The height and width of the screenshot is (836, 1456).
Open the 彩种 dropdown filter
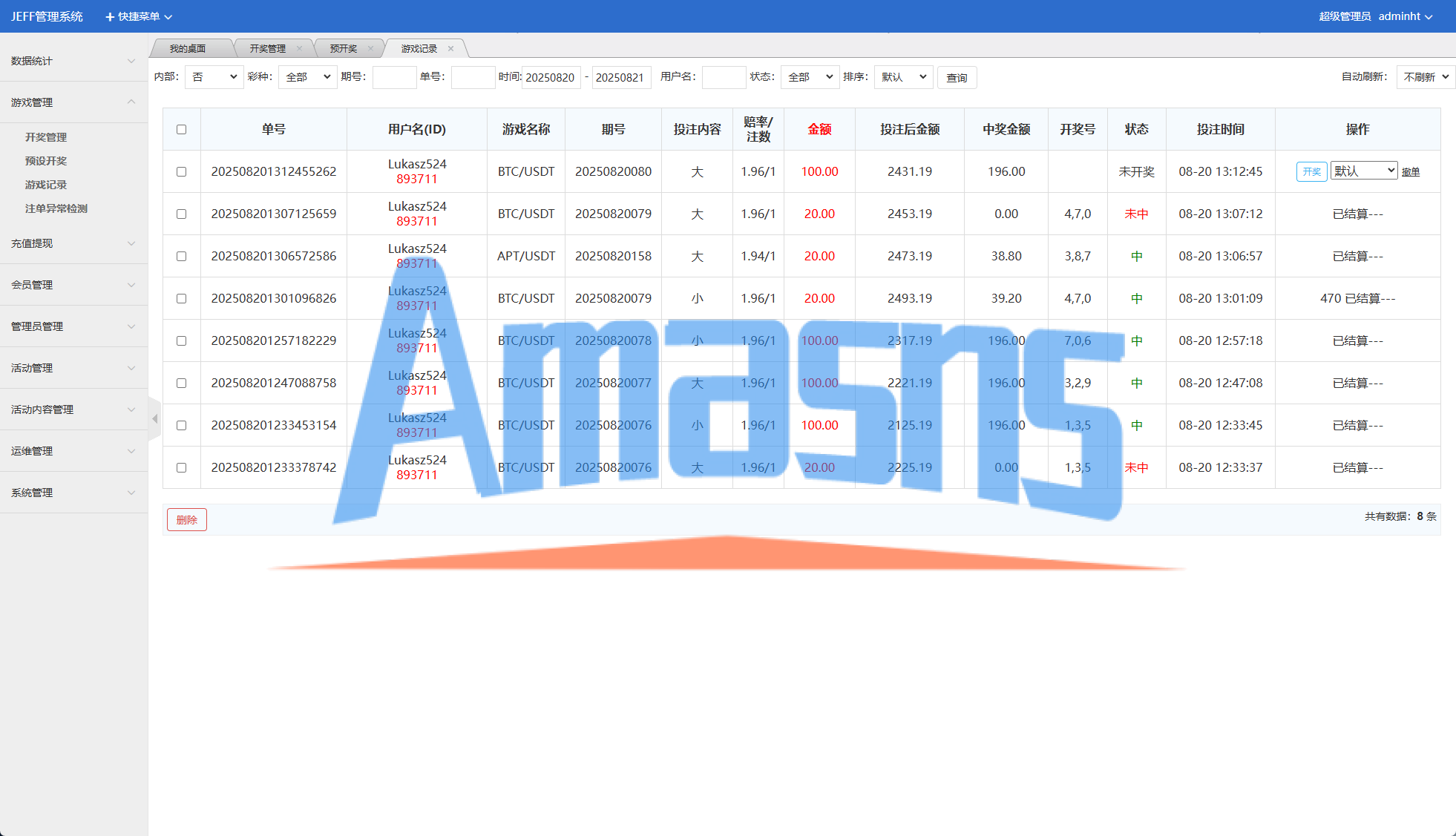coord(307,77)
